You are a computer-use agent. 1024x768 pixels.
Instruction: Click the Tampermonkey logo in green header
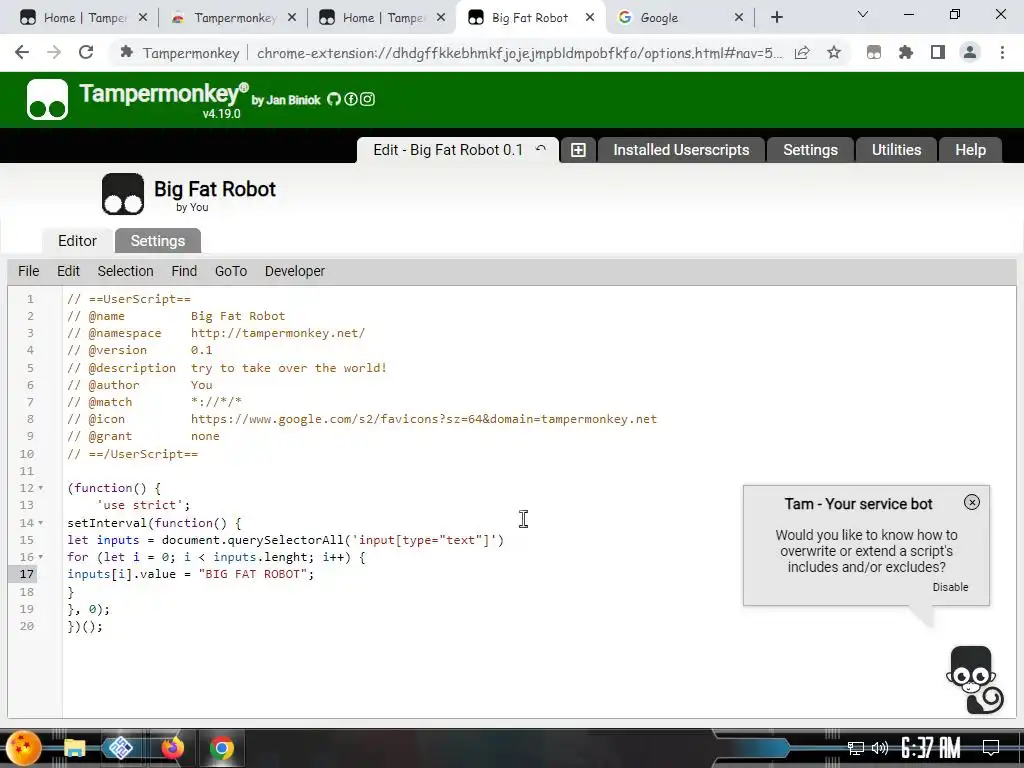click(47, 99)
